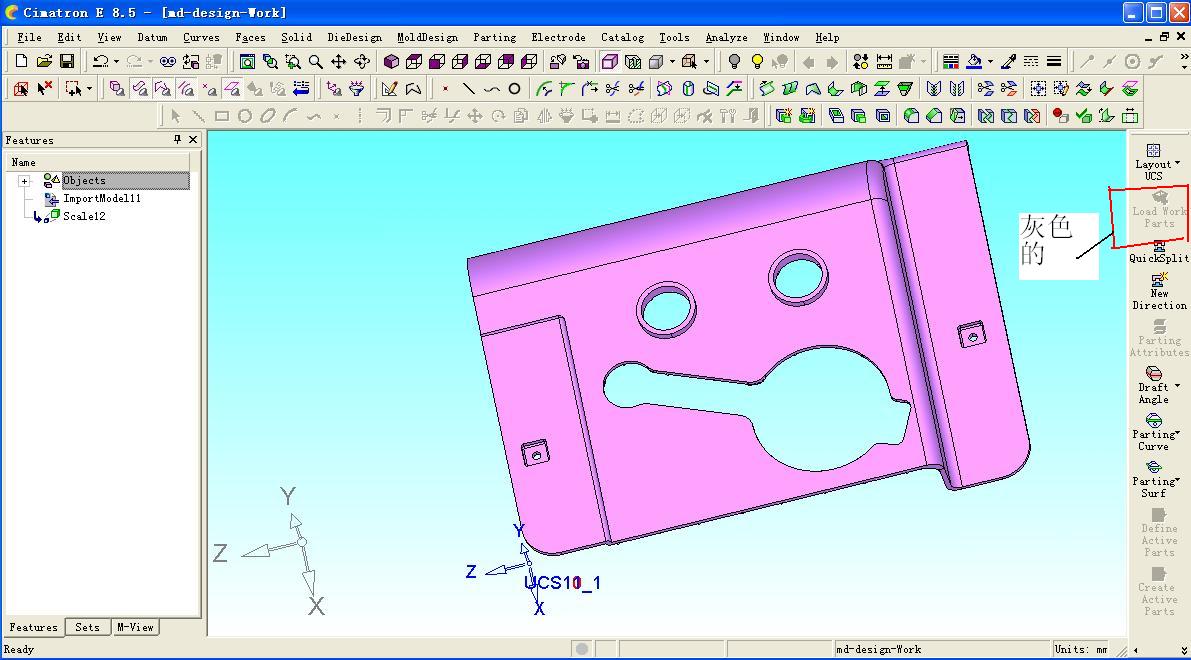The width and height of the screenshot is (1191, 660).
Task: Click the zoom all window icon
Action: (247, 62)
